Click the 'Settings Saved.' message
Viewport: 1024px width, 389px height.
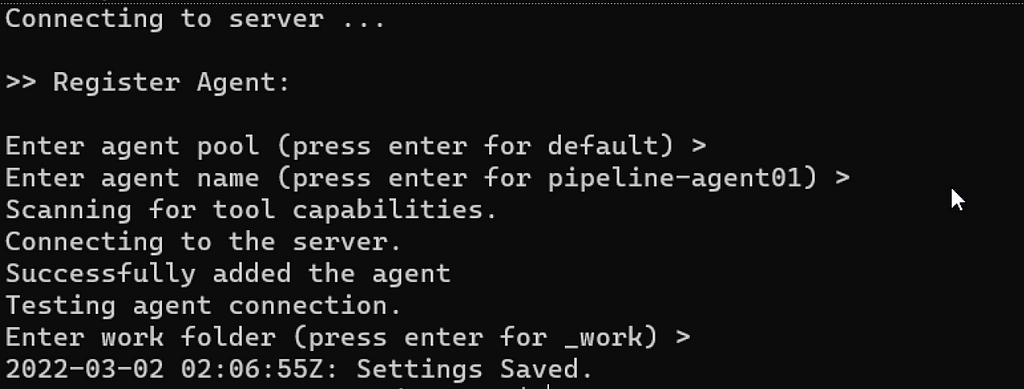tap(475, 369)
